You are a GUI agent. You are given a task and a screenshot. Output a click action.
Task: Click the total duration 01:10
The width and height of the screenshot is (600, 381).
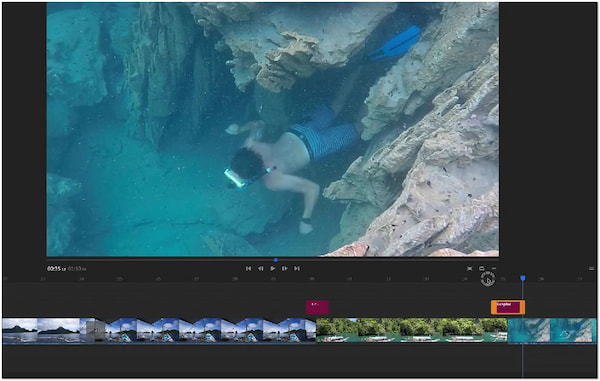[77, 269]
